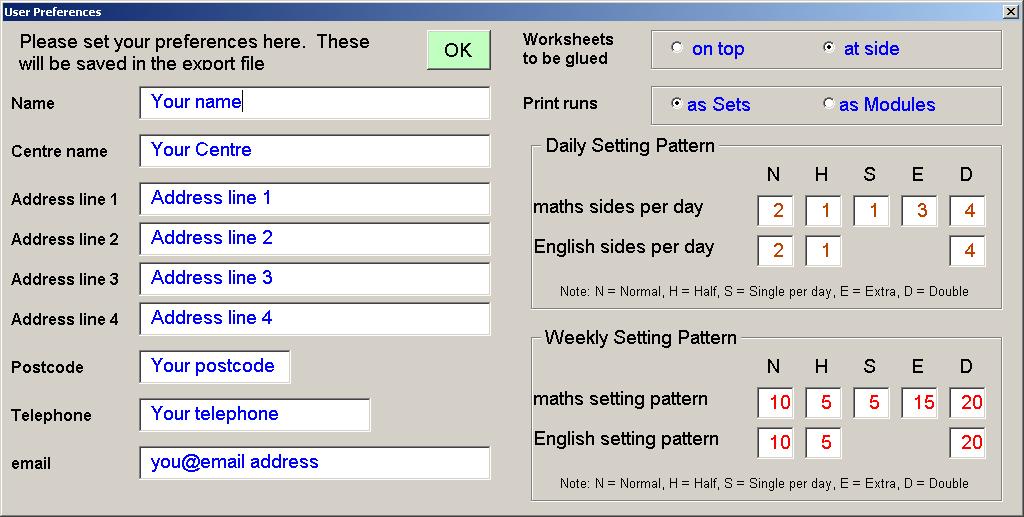The width and height of the screenshot is (1024, 517).
Task: Set print runs "as Modules"
Action: [x=879, y=104]
